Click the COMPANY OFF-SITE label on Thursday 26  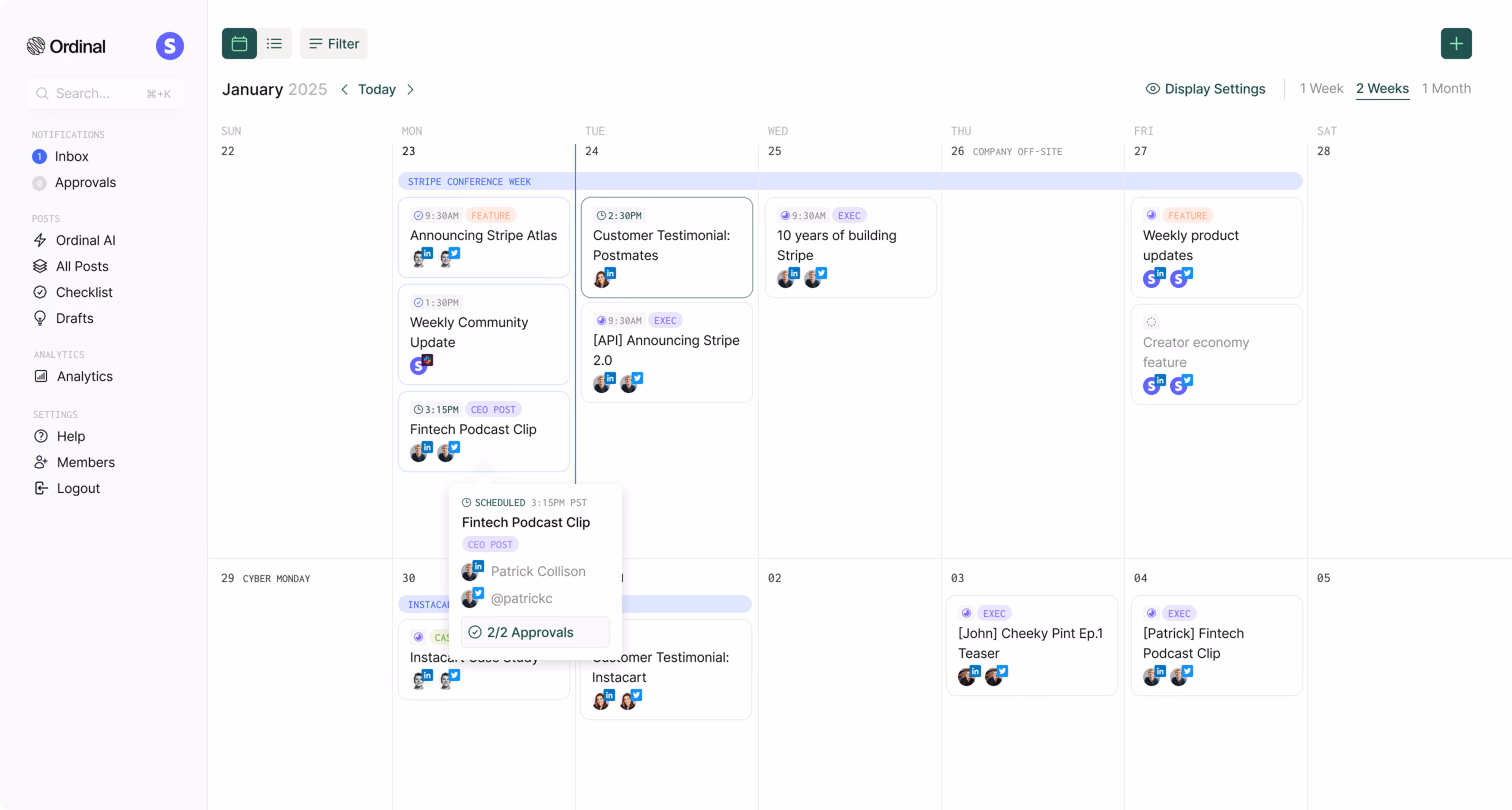pos(1017,151)
